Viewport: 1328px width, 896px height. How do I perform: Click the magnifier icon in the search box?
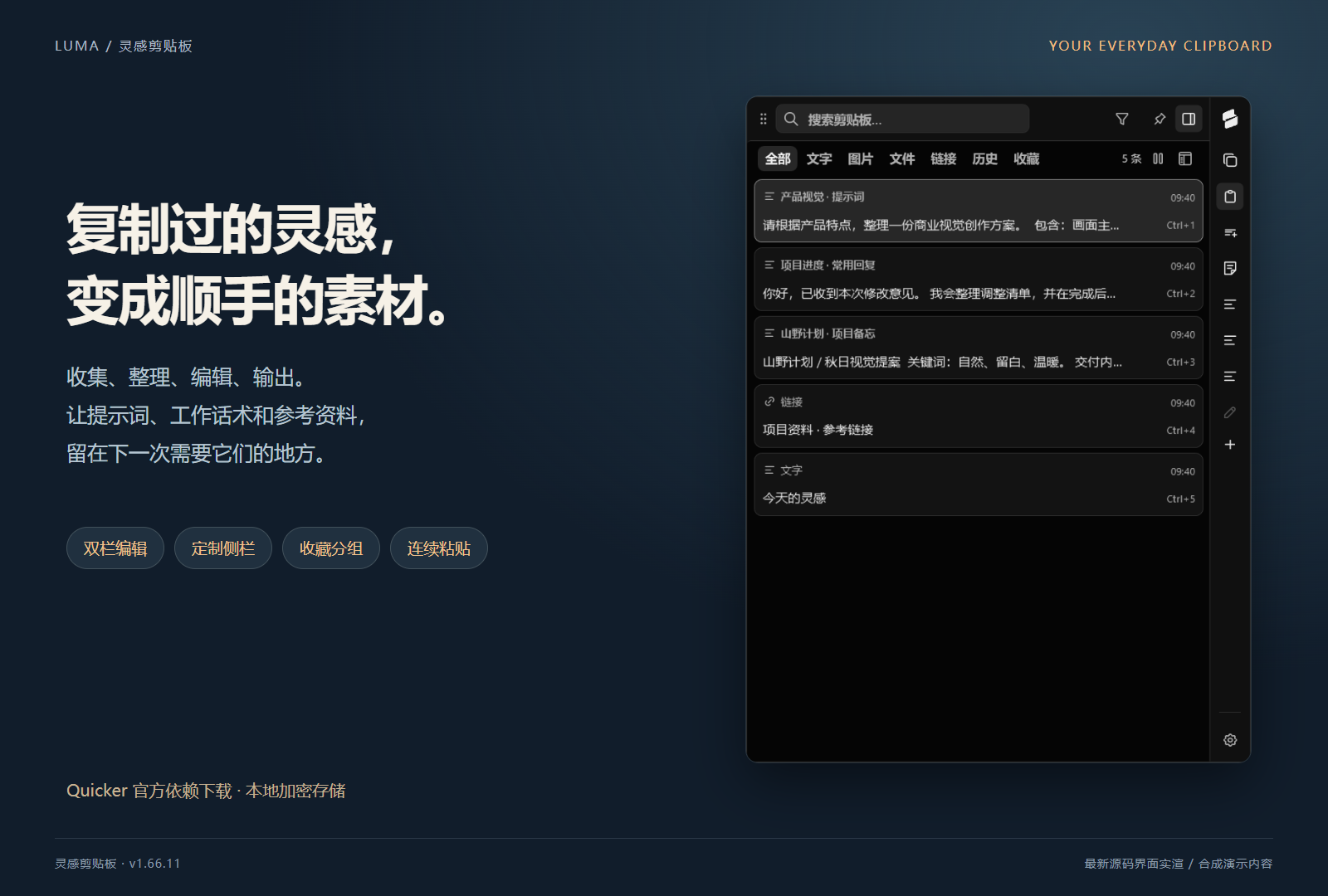791,119
